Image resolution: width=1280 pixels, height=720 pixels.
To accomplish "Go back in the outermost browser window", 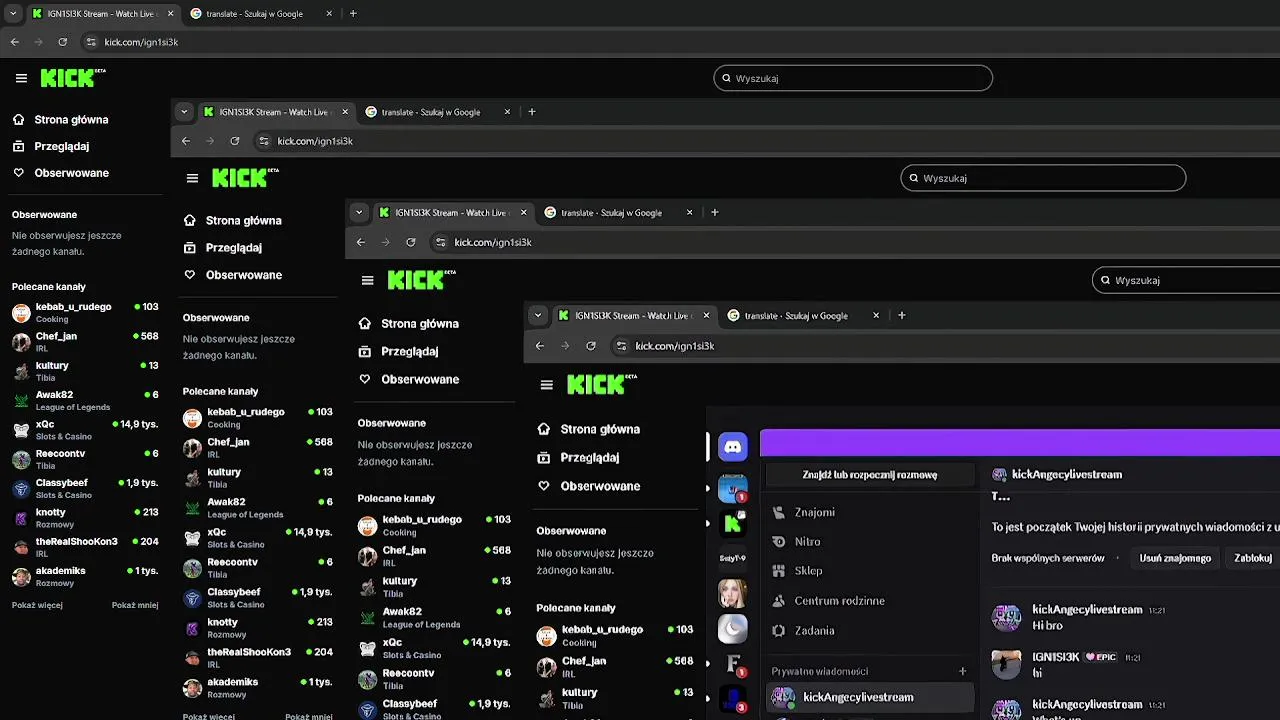I will tap(14, 42).
